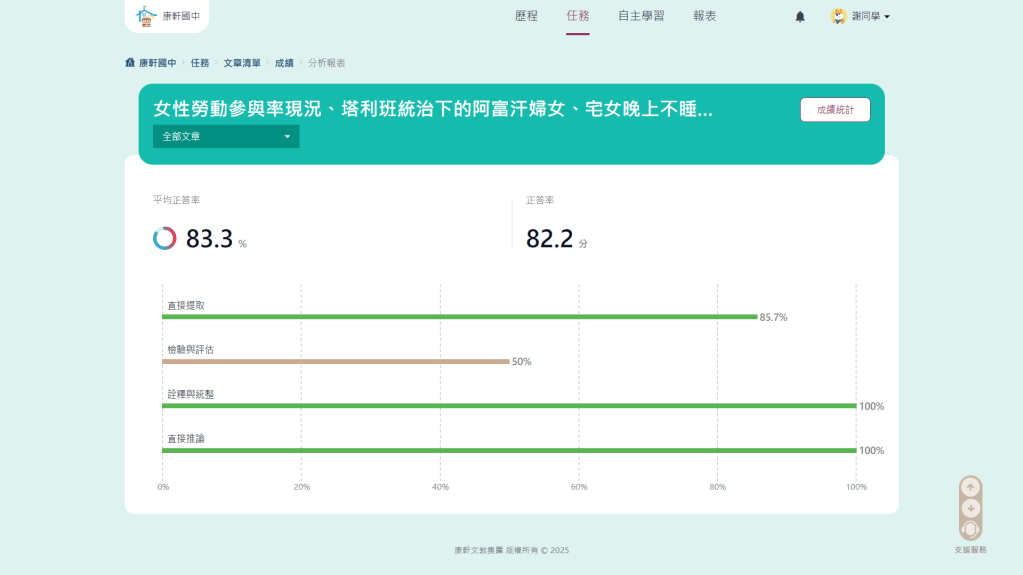Image resolution: width=1023 pixels, height=575 pixels.
Task: Click the home icon in breadcrumb
Action: click(x=130, y=63)
